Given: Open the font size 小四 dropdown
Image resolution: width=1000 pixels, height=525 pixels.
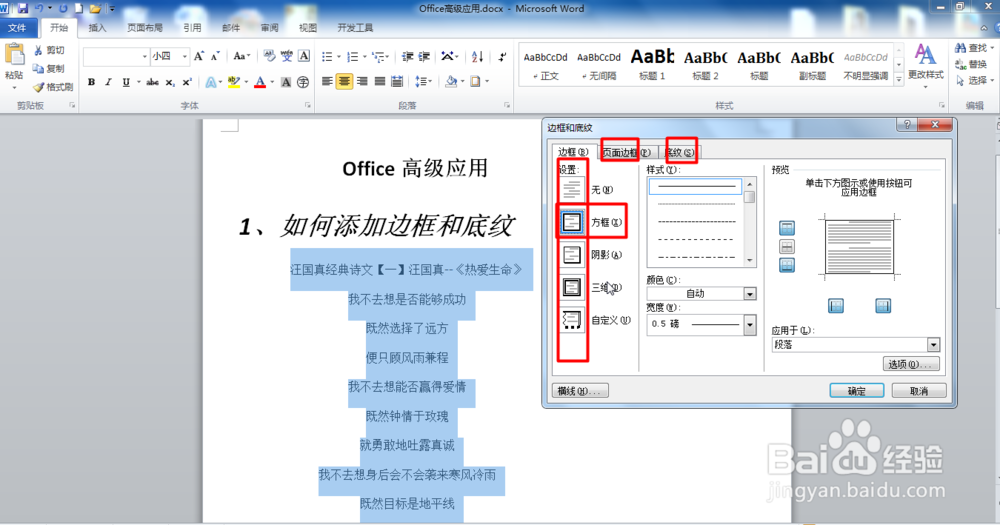Looking at the screenshot, I should tap(184, 57).
